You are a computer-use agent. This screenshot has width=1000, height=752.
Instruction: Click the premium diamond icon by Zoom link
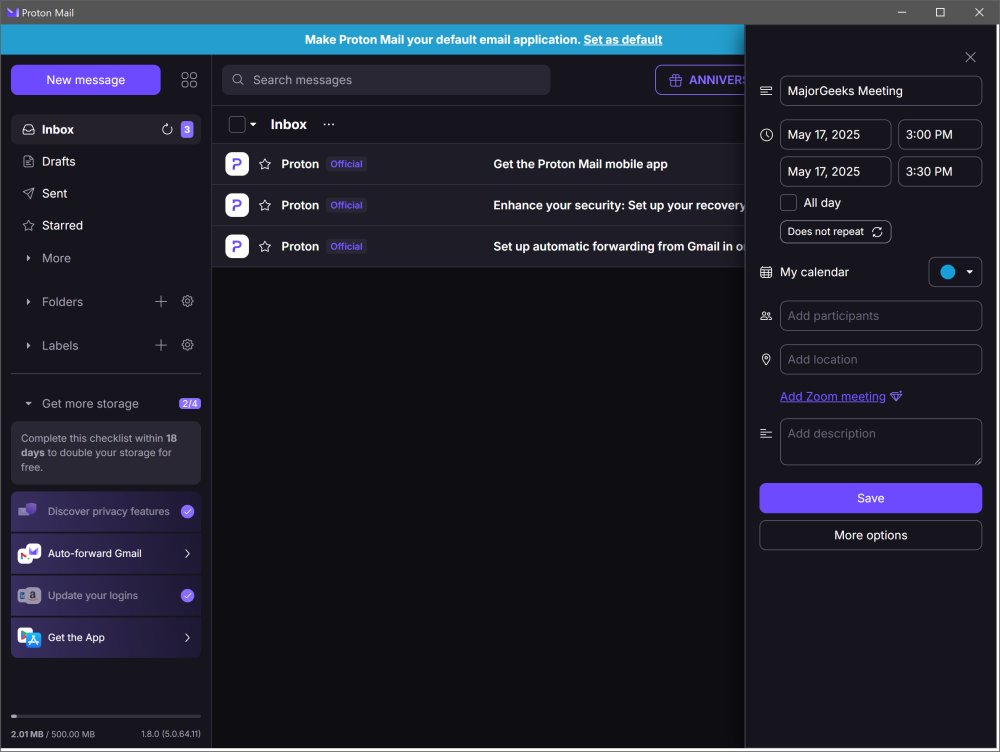(896, 397)
